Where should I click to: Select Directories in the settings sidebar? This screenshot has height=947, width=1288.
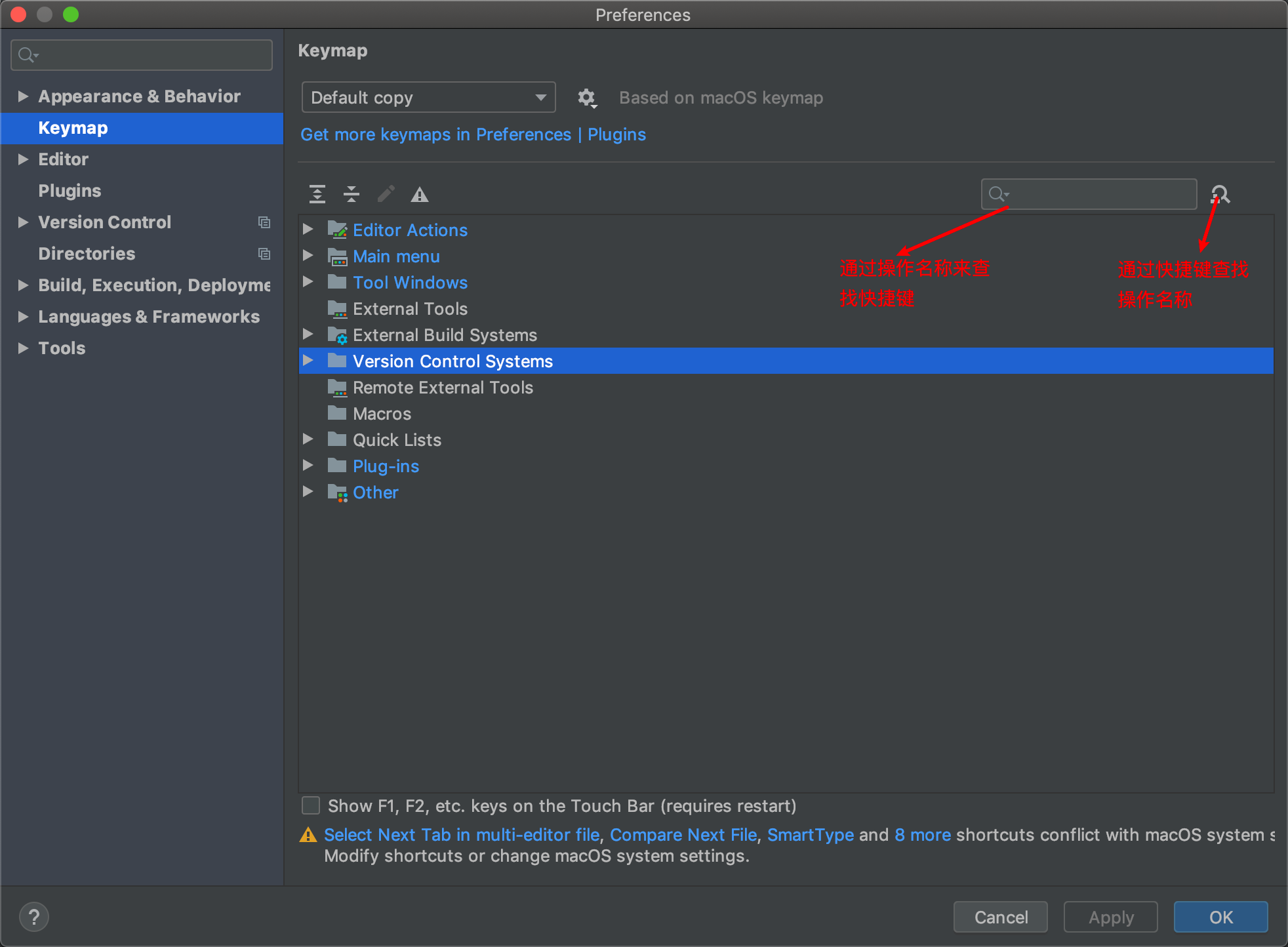tap(87, 254)
